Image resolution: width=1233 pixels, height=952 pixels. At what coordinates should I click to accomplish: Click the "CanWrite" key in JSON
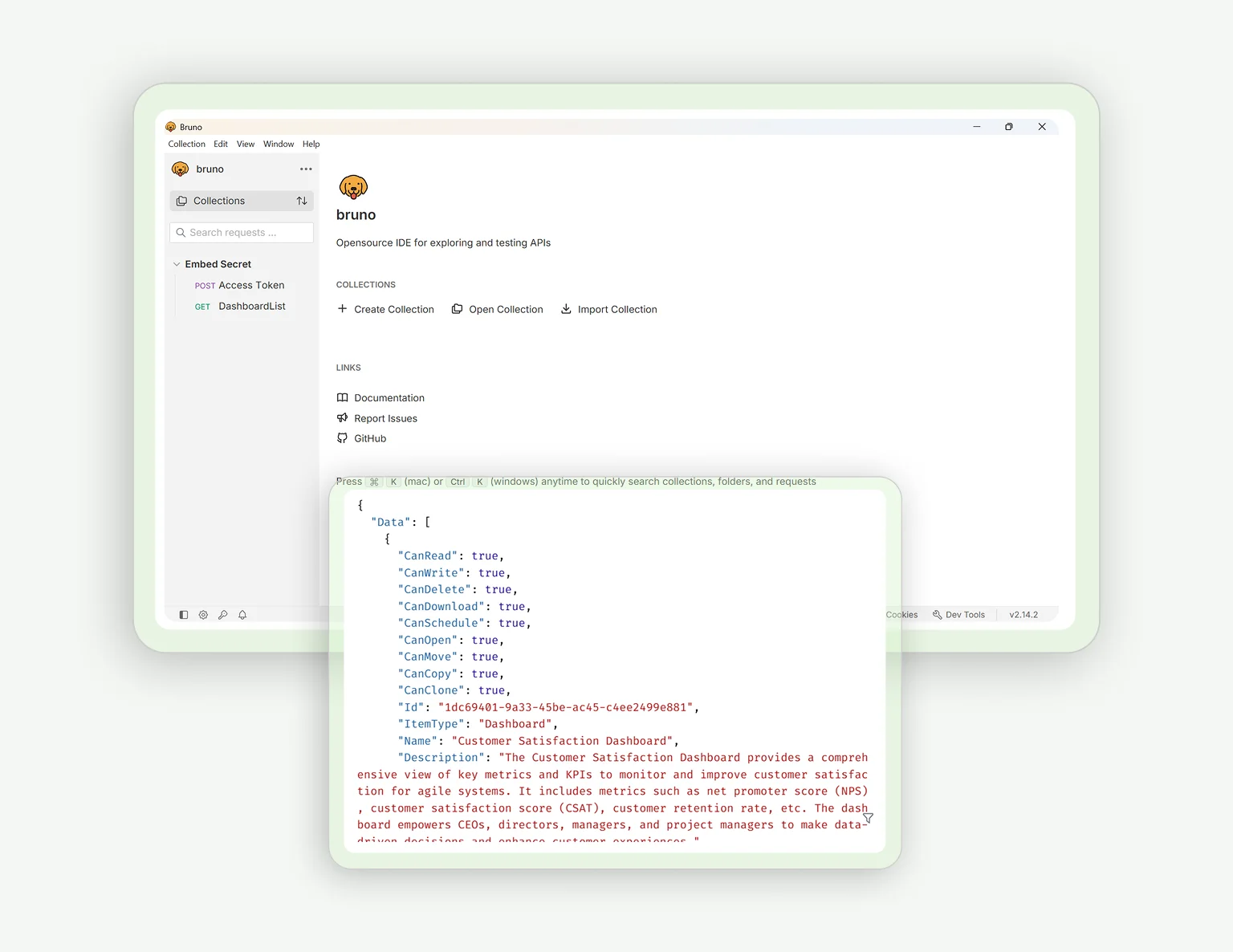[x=431, y=572]
